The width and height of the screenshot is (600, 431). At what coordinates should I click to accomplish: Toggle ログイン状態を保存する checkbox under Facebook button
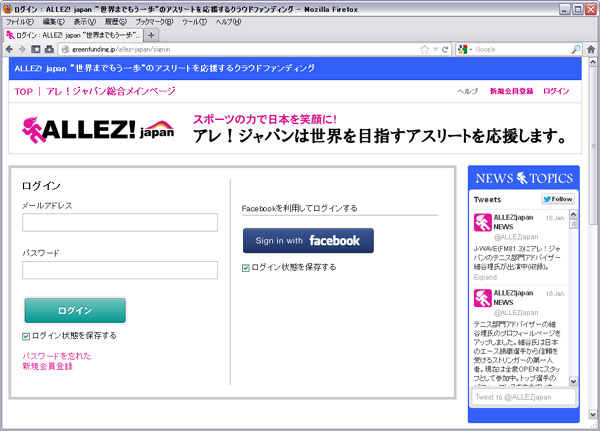click(x=247, y=267)
